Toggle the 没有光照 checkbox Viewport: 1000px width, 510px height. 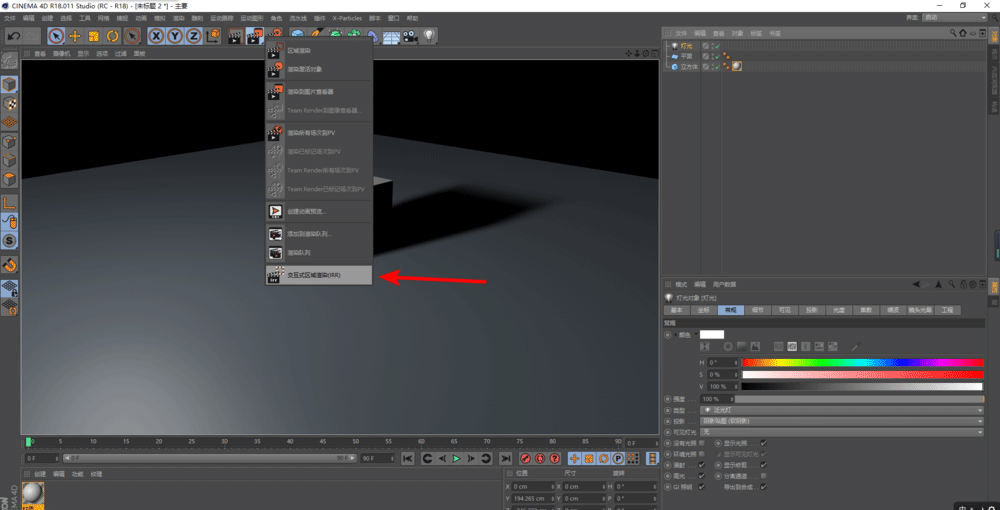pyautogui.click(x=702, y=442)
